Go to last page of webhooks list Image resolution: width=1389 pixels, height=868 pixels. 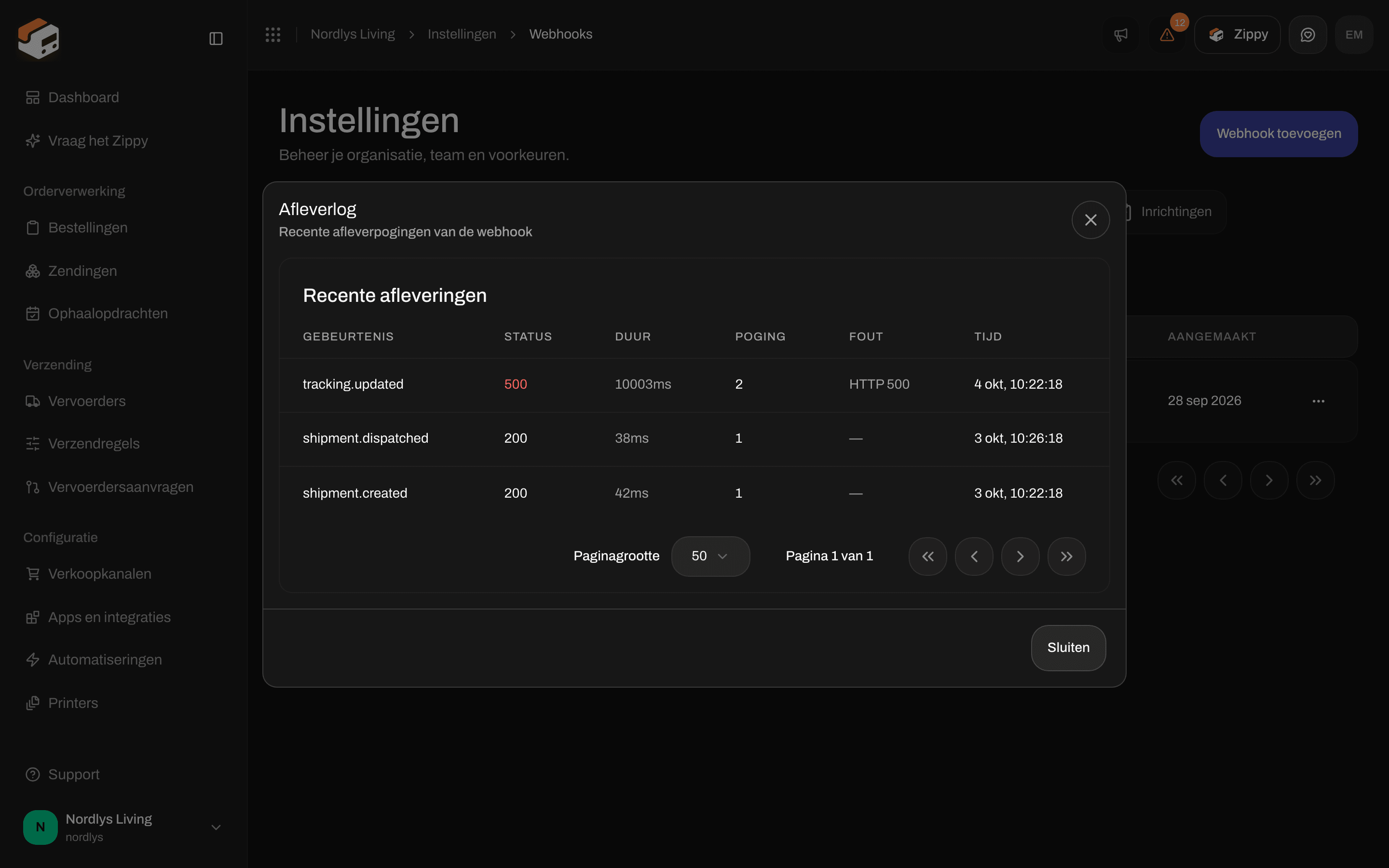coord(1316,480)
